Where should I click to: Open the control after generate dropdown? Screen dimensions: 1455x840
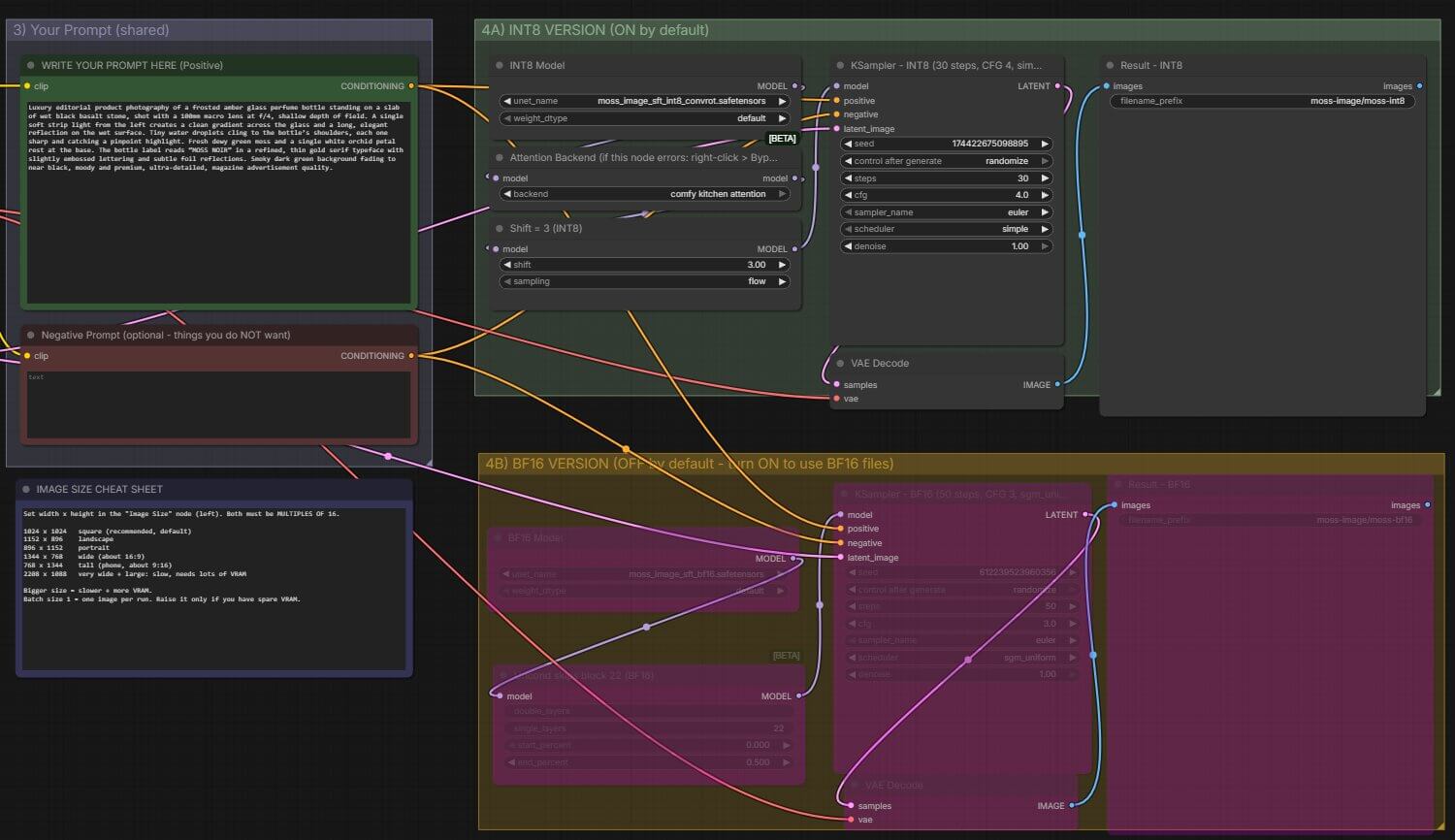[946, 161]
